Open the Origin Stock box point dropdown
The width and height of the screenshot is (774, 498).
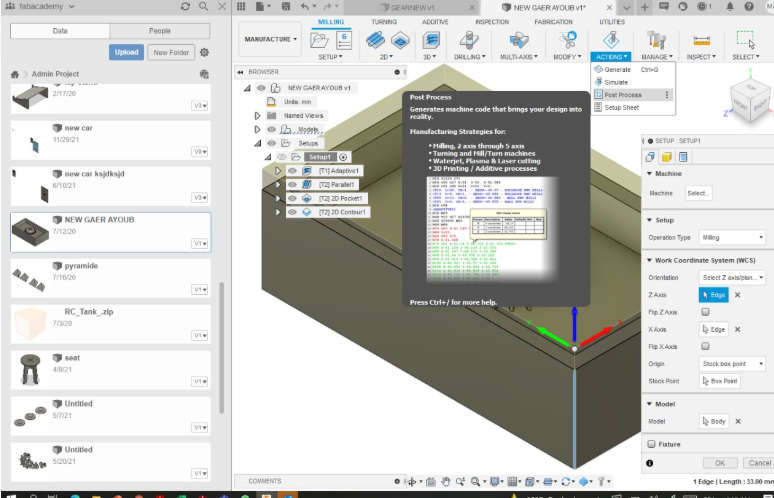732,364
